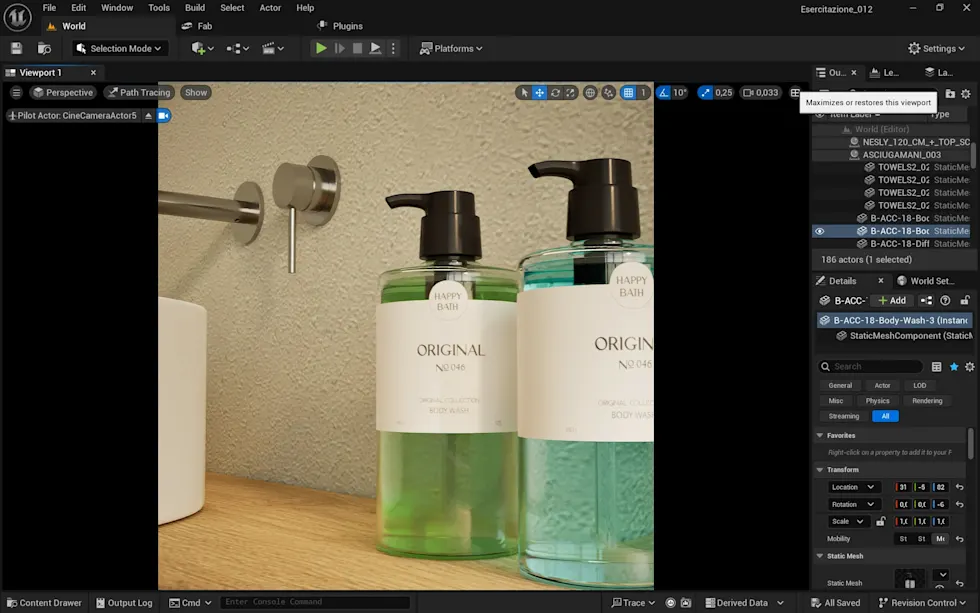The image size is (980, 613).
Task: Toggle grid snapping in viewport
Action: [x=628, y=92]
